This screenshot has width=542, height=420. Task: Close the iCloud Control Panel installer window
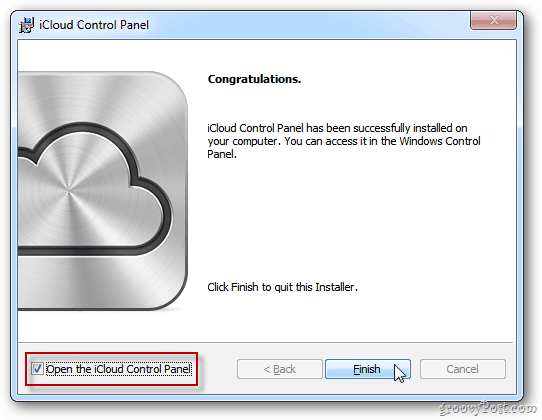(x=493, y=20)
